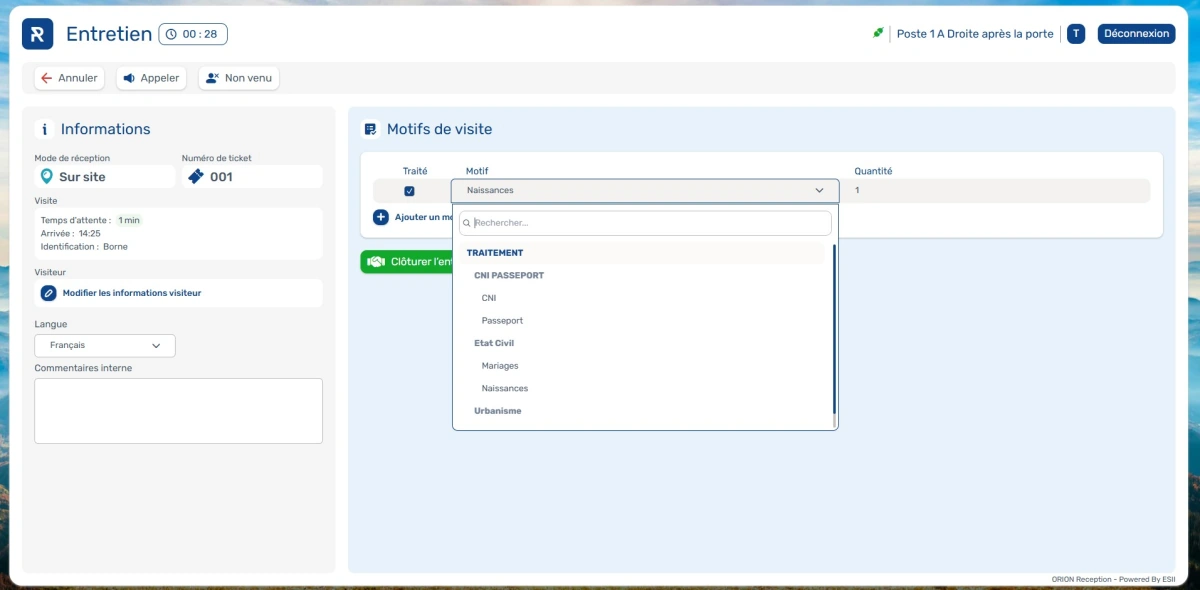The height and width of the screenshot is (590, 1200).
Task: Click the Annuler button
Action: point(69,78)
